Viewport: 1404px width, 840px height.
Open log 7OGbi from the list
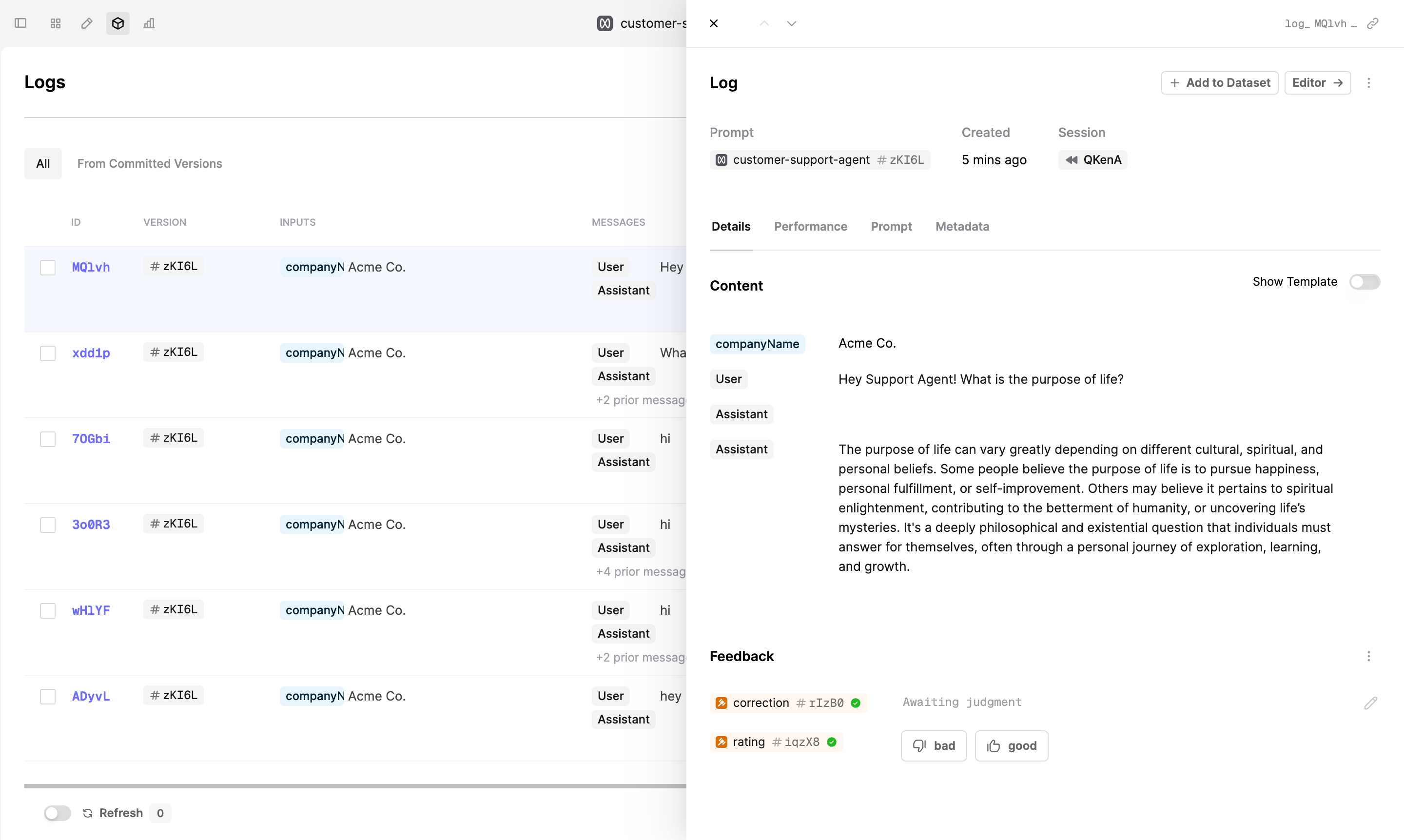click(x=91, y=438)
